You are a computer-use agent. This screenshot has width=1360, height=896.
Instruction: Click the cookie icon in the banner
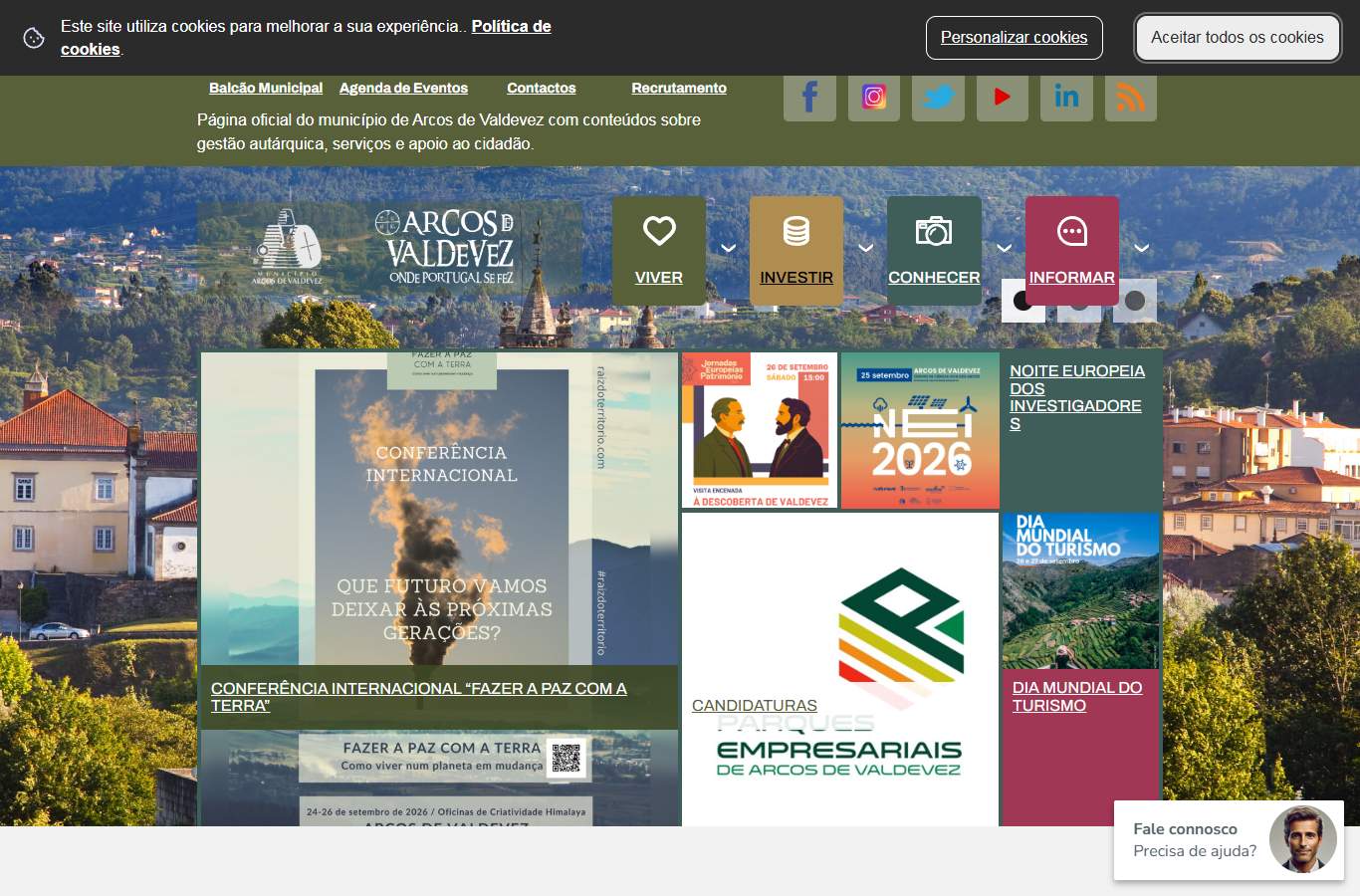coord(34,38)
